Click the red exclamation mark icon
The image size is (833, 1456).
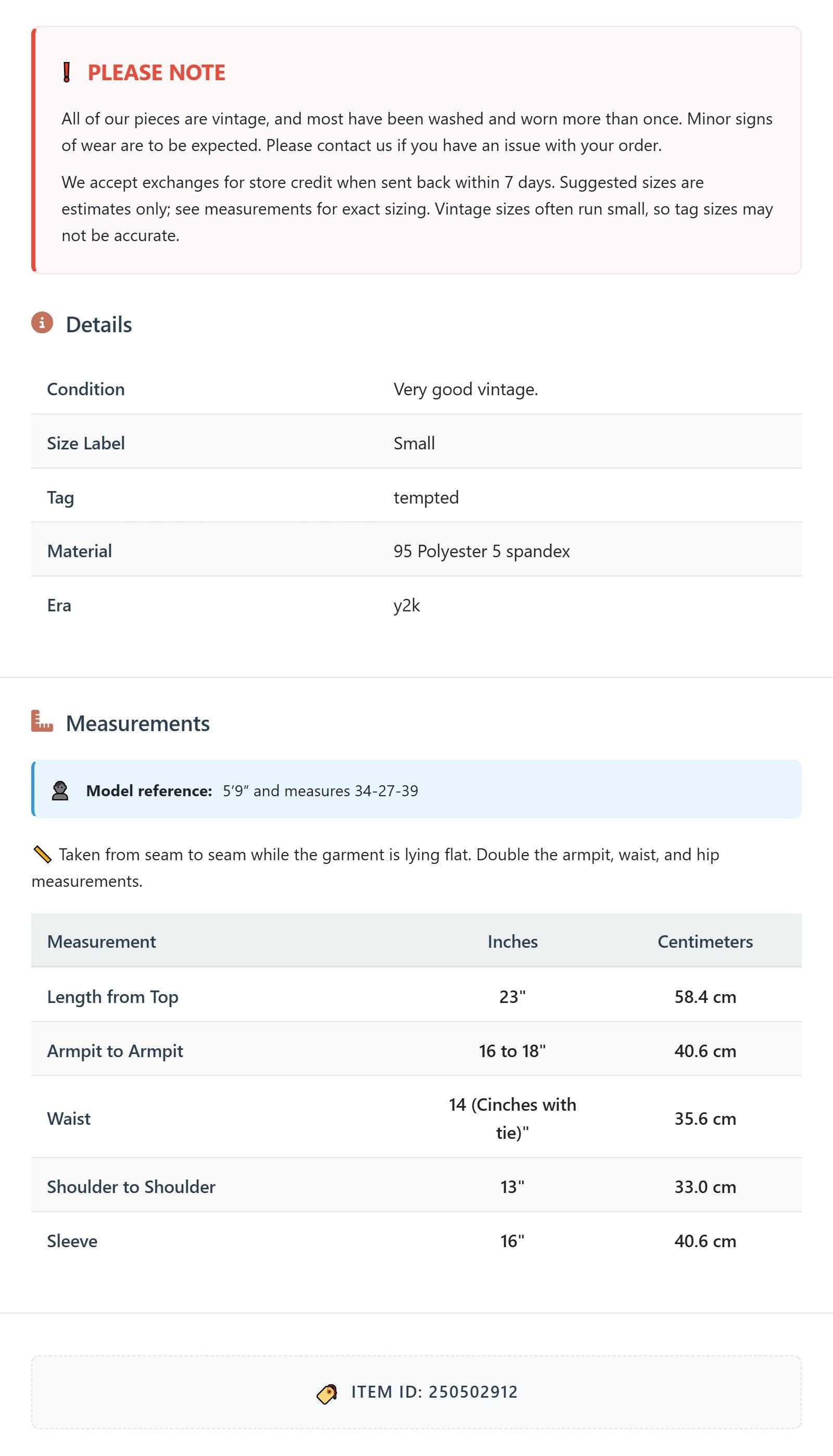pyautogui.click(x=66, y=73)
